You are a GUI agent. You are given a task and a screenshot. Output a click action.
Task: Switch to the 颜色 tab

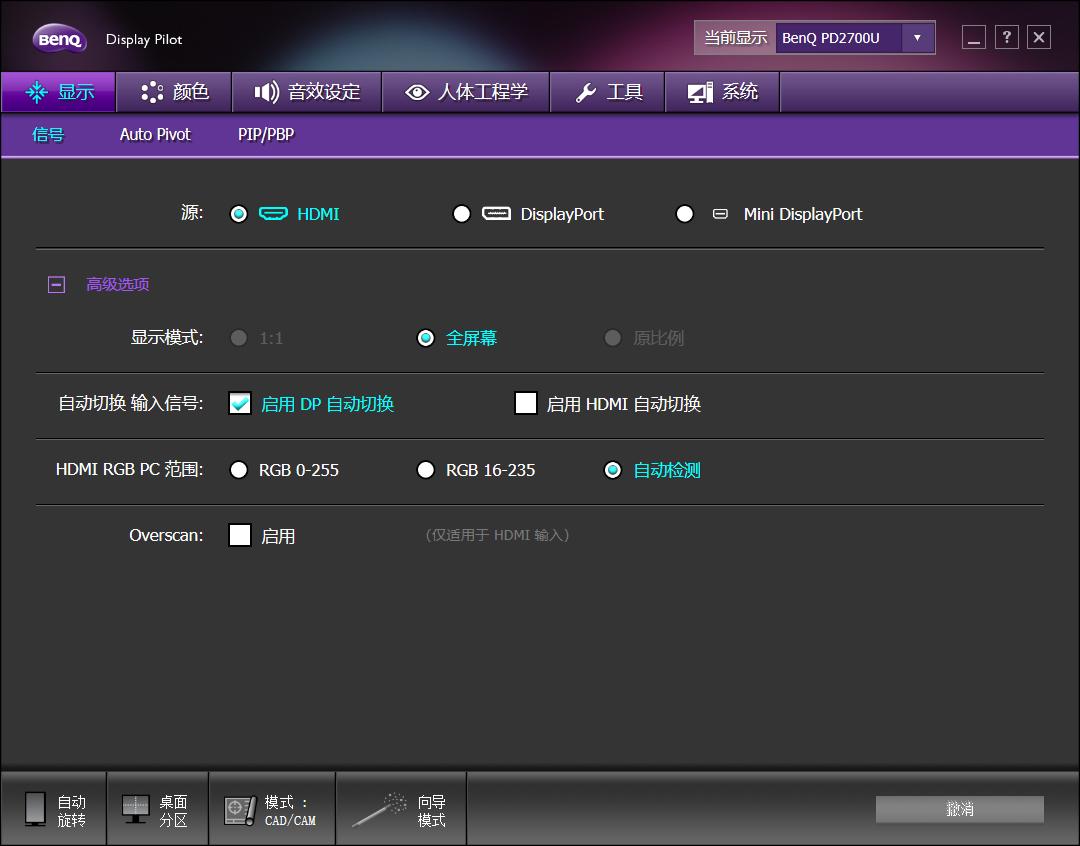174,92
